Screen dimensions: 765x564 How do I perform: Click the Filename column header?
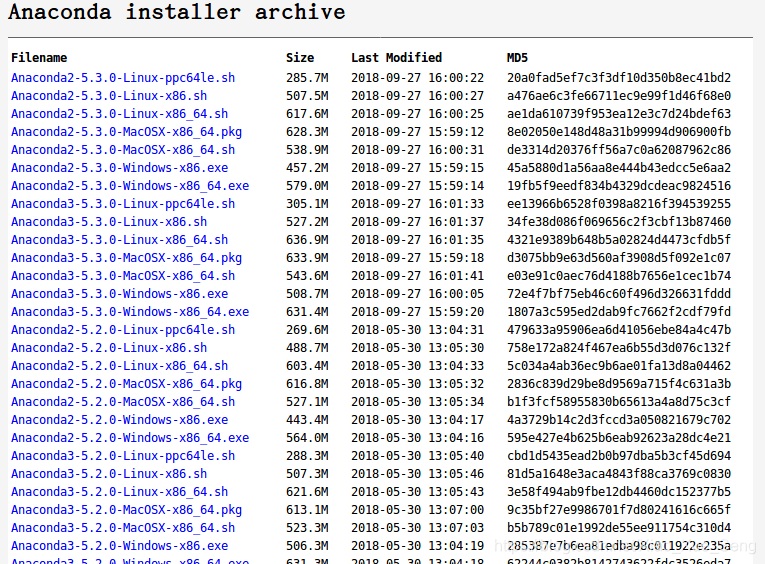point(39,58)
